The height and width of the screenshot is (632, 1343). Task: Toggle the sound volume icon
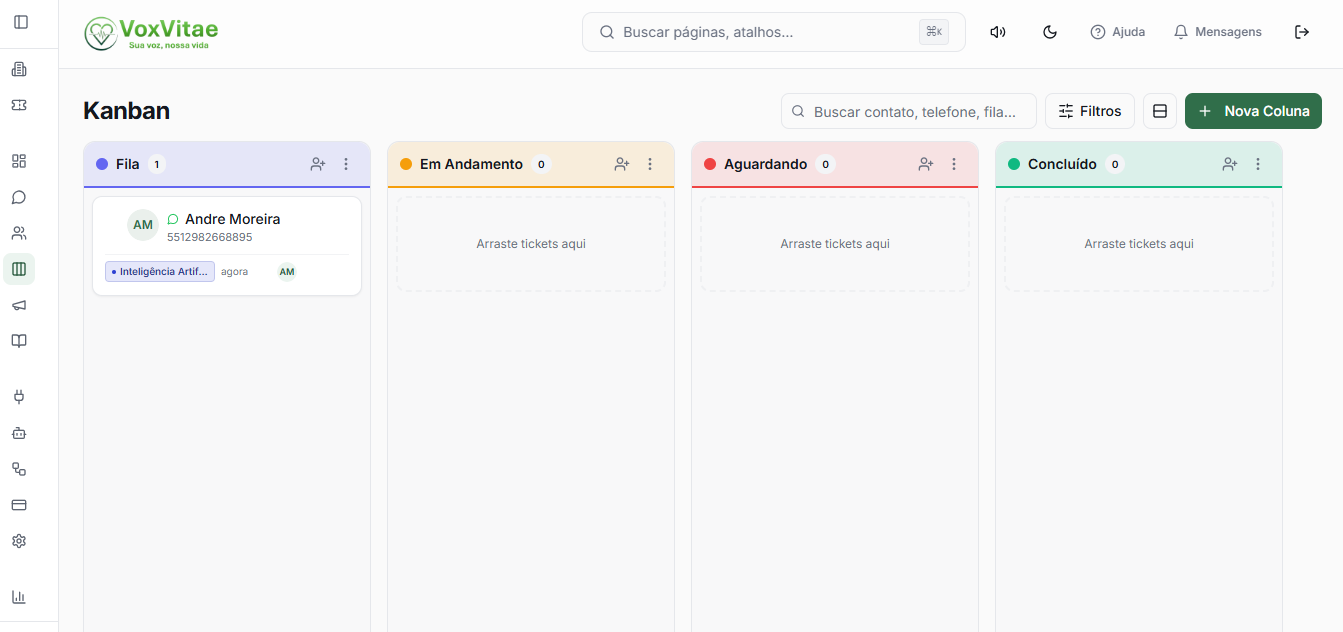(998, 32)
